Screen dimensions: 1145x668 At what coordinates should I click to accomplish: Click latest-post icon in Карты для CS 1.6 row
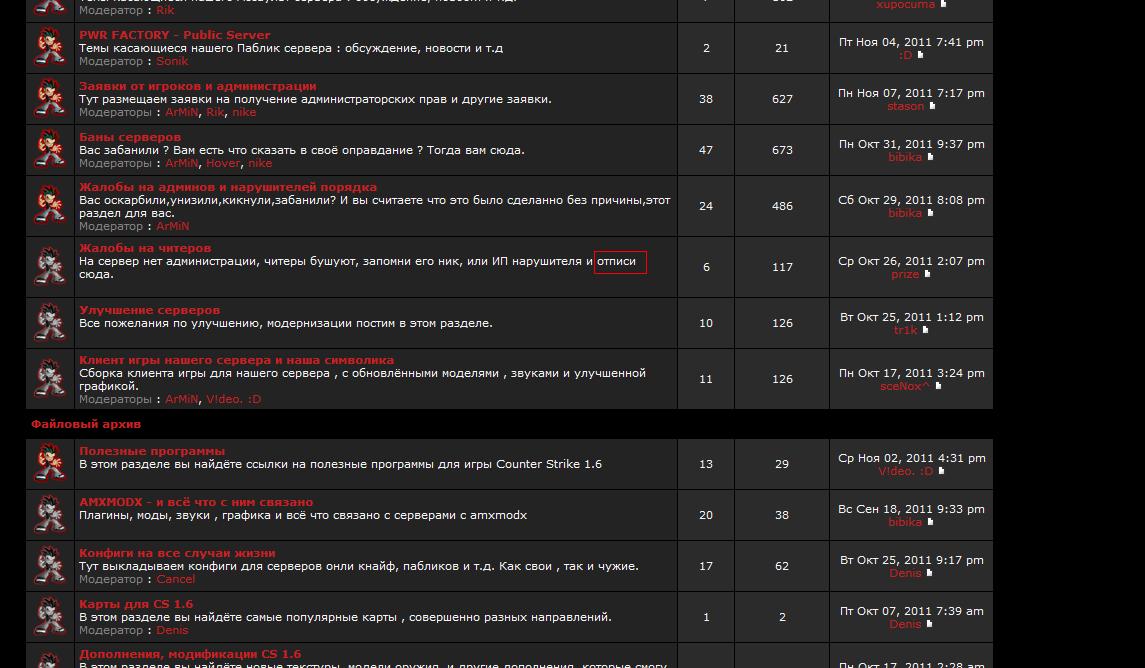tap(929, 624)
